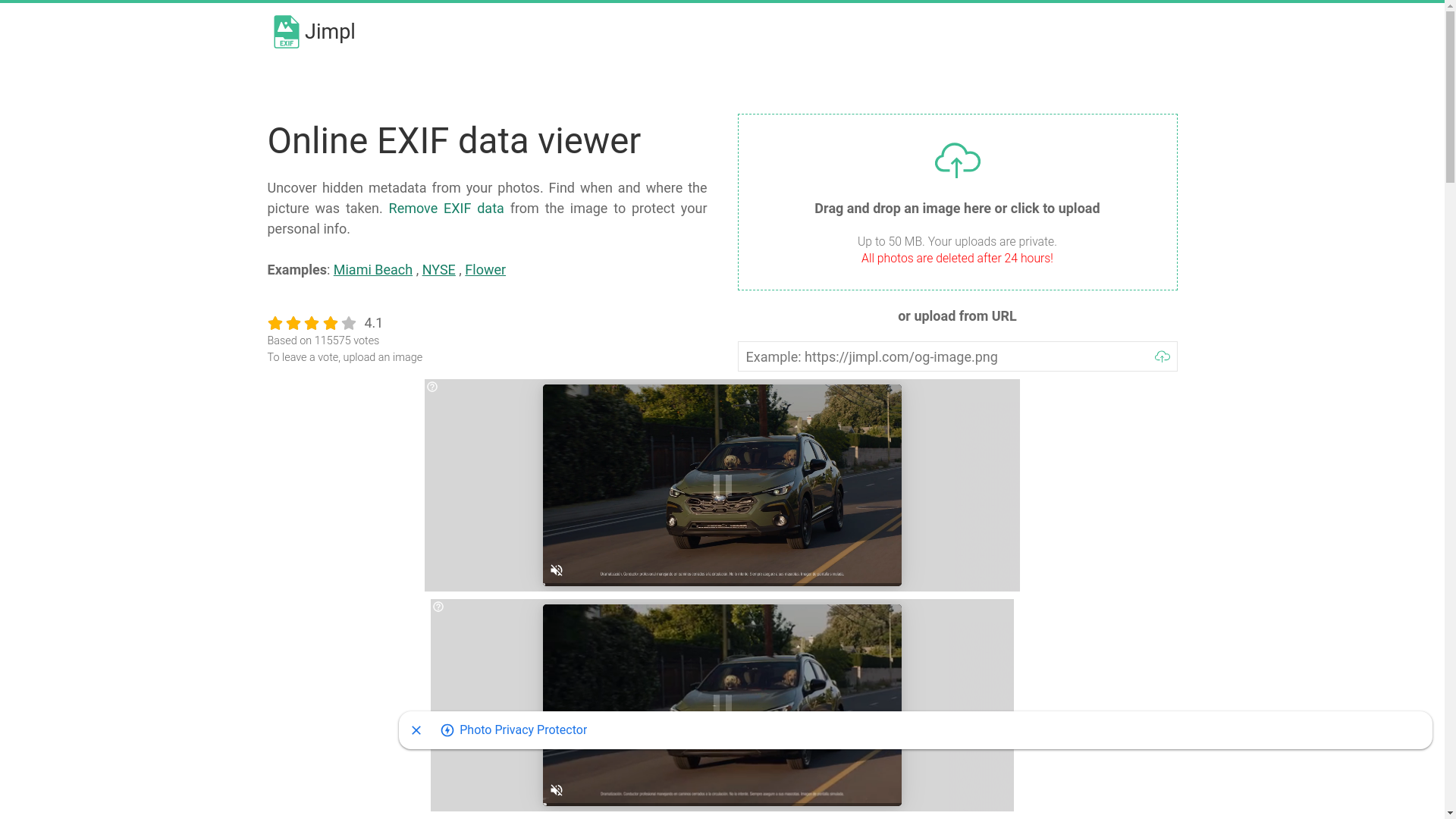Click the 4.1 rating value

(x=374, y=323)
